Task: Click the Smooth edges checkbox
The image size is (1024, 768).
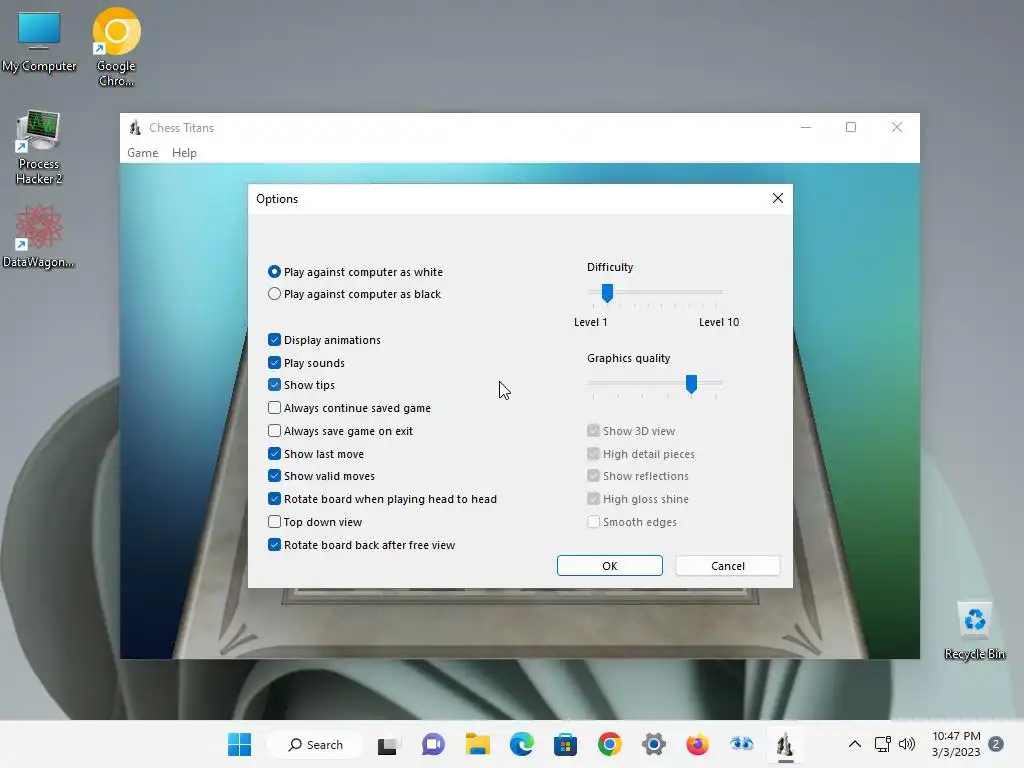Action: point(593,521)
